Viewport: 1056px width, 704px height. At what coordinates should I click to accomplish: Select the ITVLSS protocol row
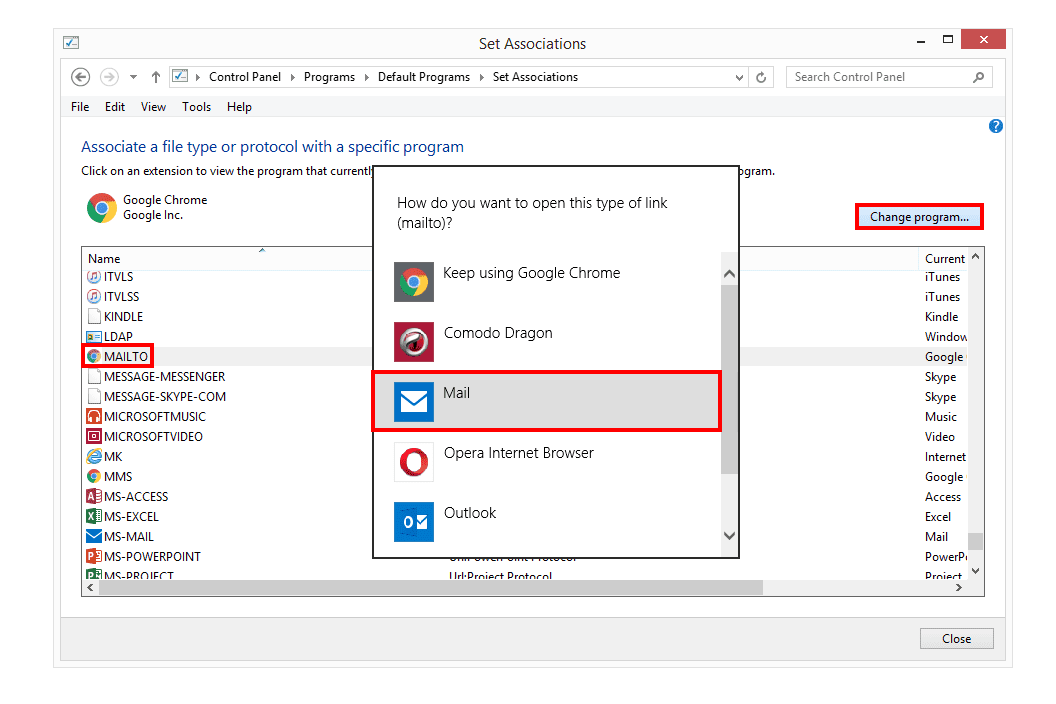click(121, 296)
